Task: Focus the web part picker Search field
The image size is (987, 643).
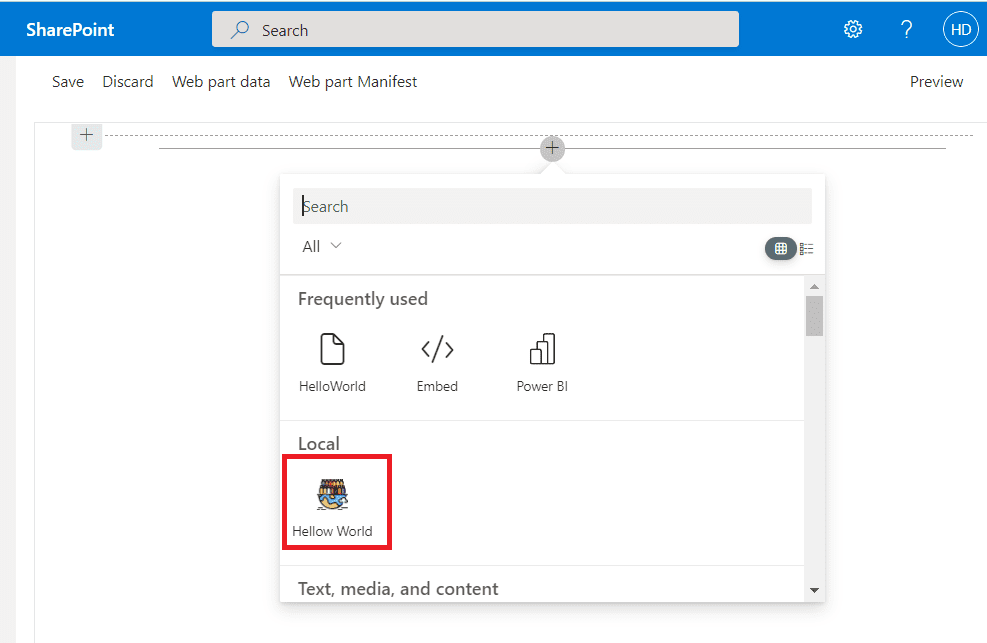Action: coord(552,206)
